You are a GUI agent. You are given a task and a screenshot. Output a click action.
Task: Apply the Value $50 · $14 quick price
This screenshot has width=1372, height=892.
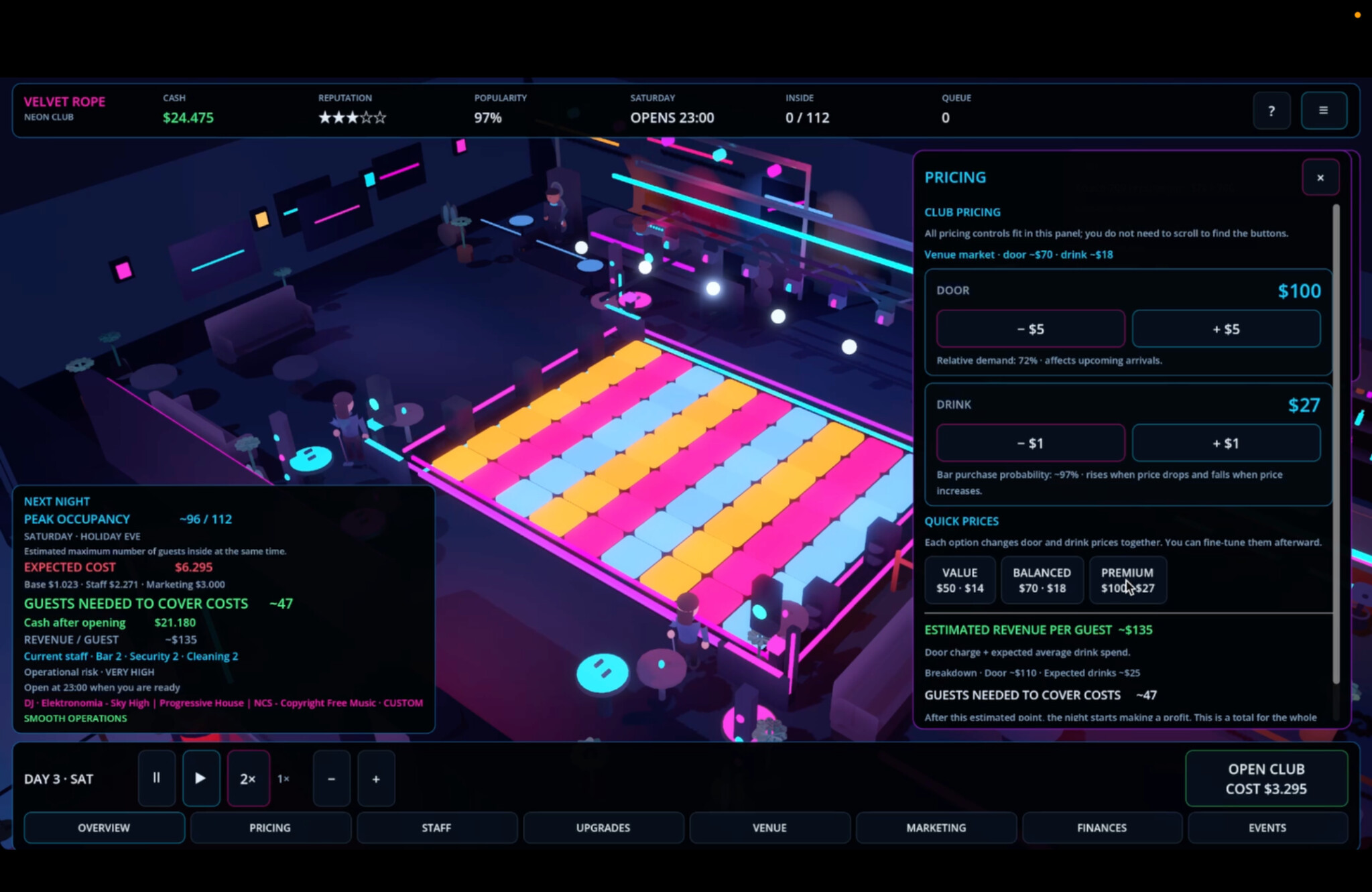(960, 580)
